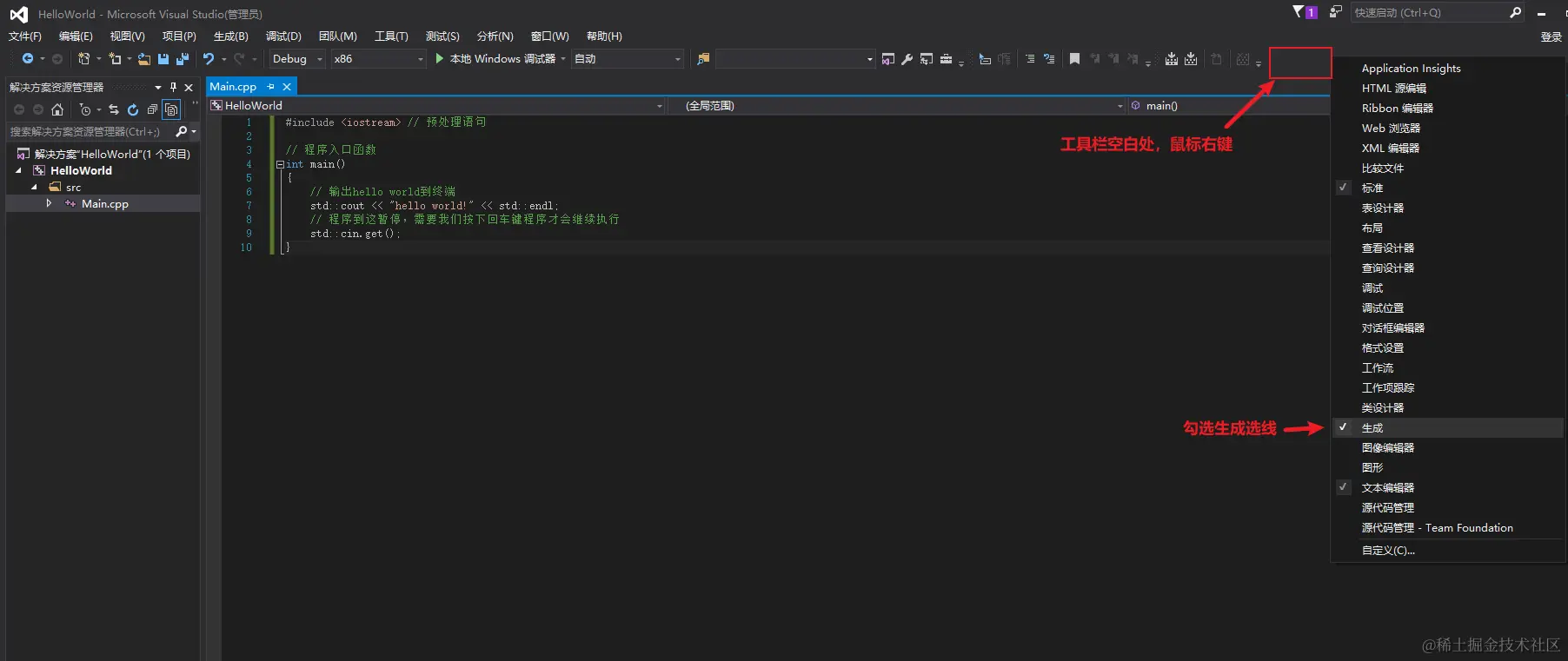Toggle Show All Files in Solution Explorer
1568x661 pixels.
tap(172, 109)
